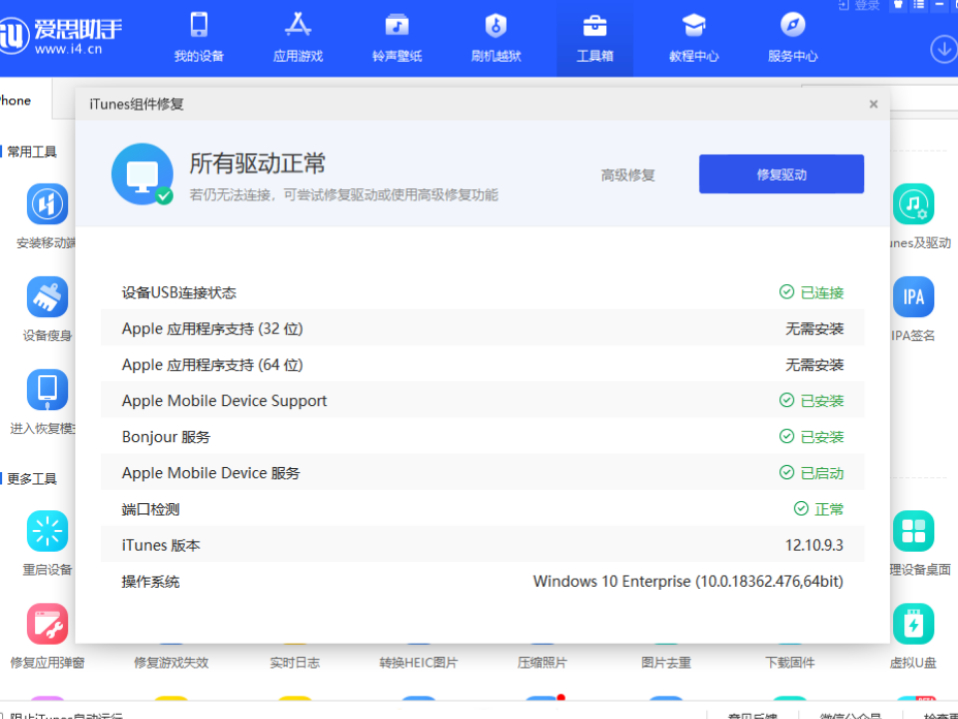958x719 pixels.
Task: Select the Apple 应用程序支持 (32 位) row
Action: (483, 328)
